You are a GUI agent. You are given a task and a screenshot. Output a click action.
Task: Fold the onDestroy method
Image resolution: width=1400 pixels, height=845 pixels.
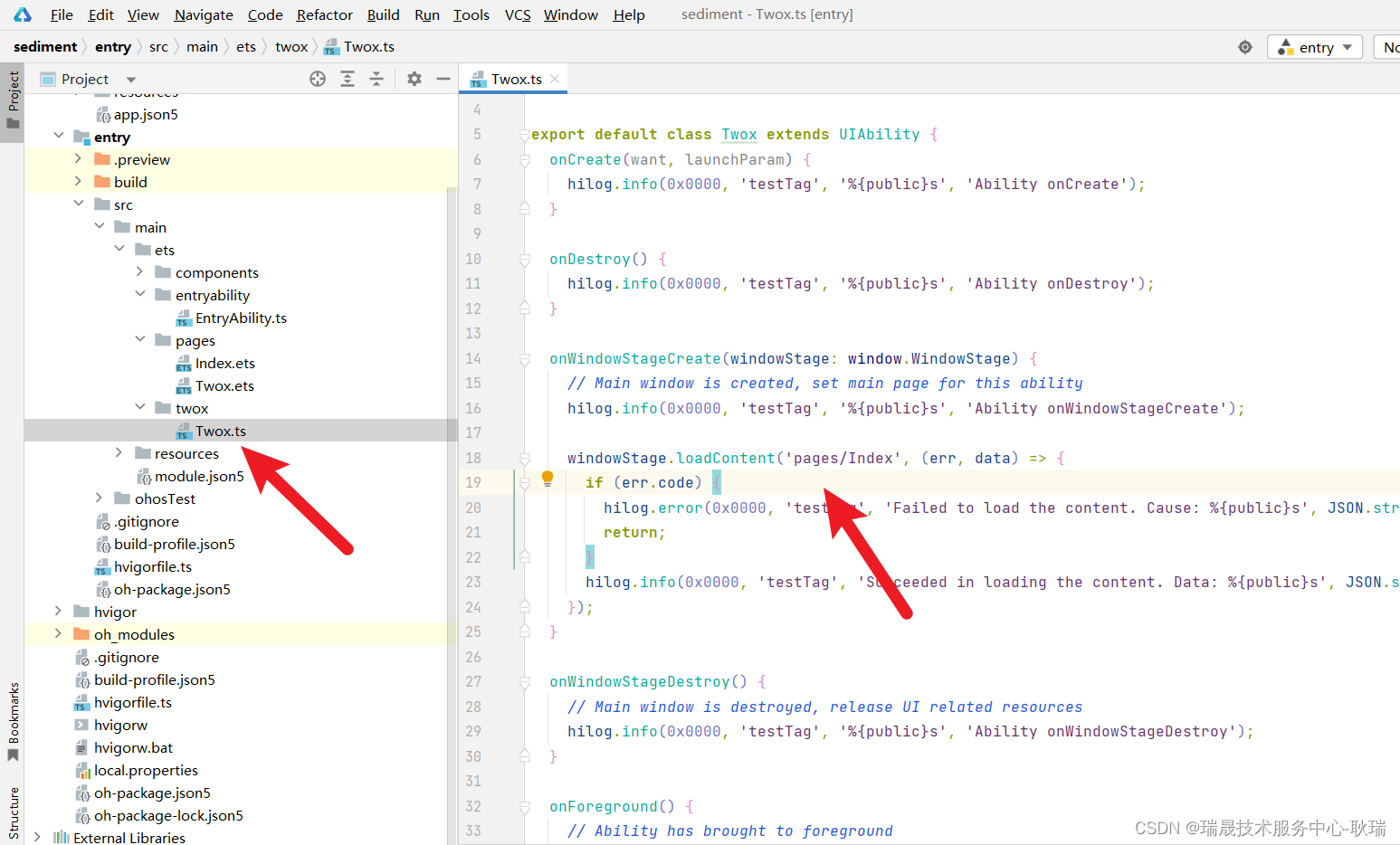tap(524, 260)
